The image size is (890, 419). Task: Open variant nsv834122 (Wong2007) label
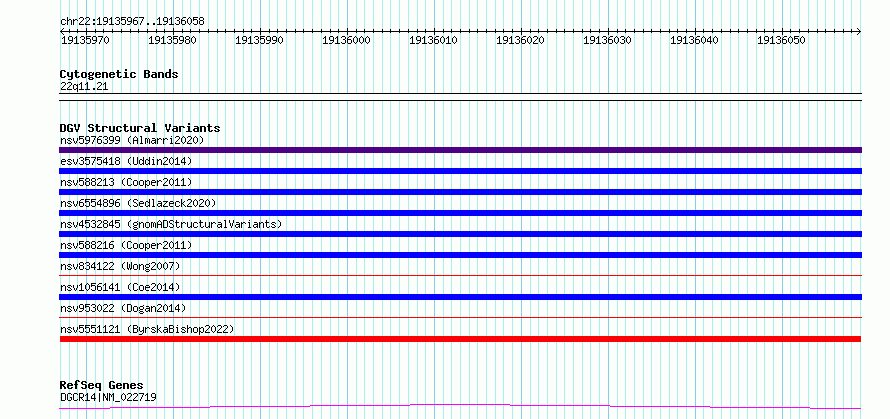(120, 267)
